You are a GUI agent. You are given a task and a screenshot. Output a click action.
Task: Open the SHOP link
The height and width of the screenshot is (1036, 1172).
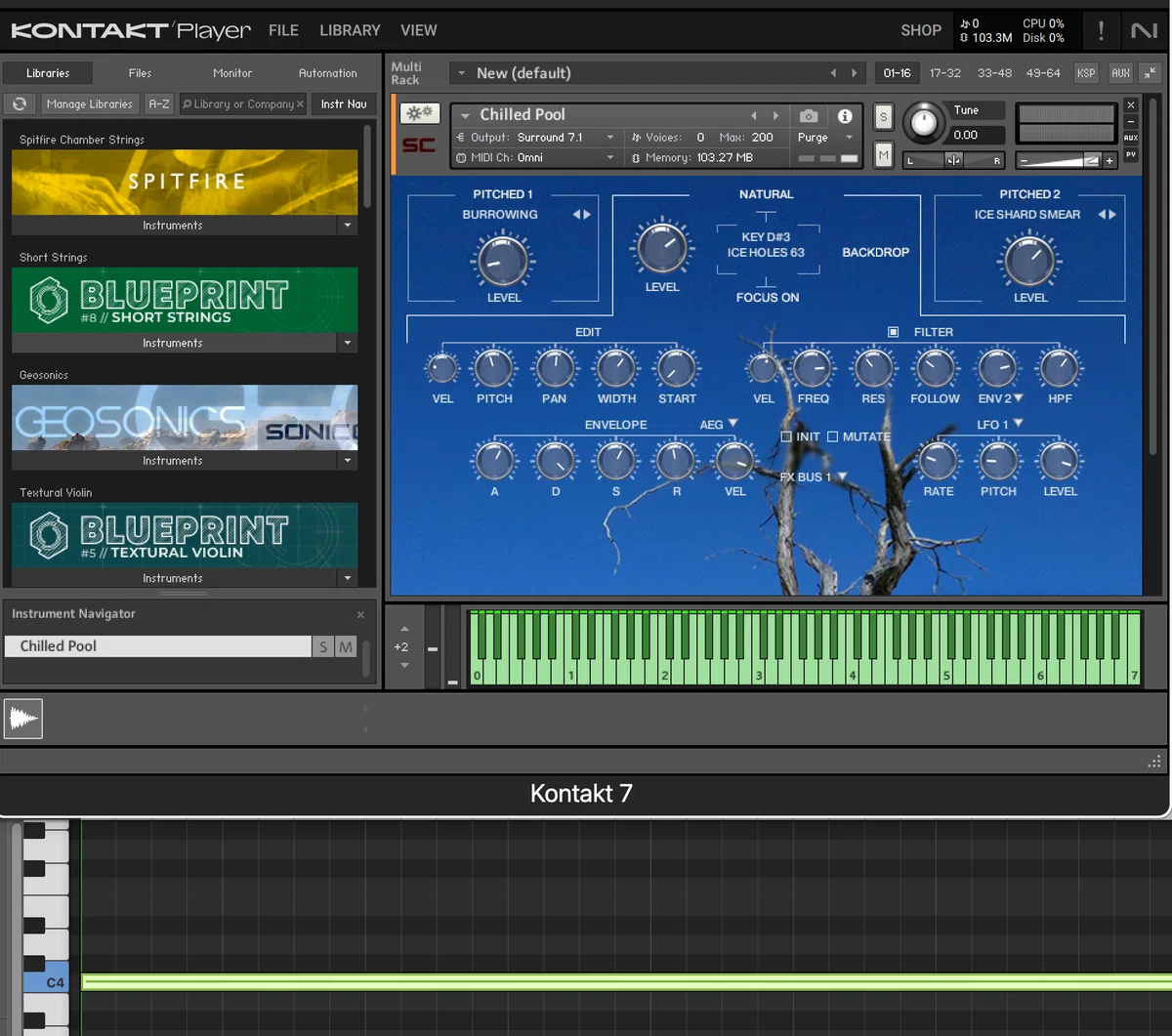click(x=921, y=30)
